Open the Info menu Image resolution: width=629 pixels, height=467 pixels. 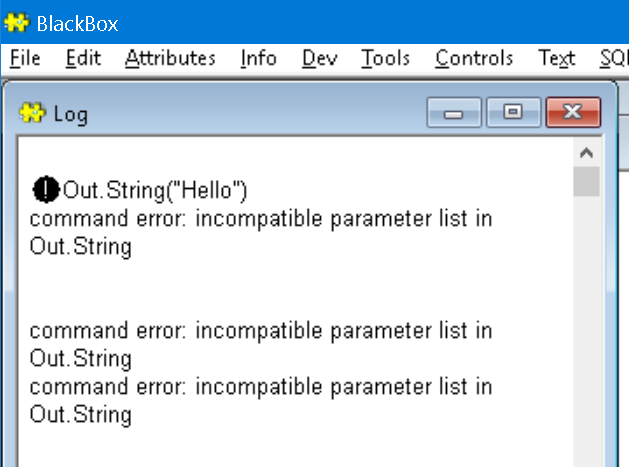tap(259, 59)
